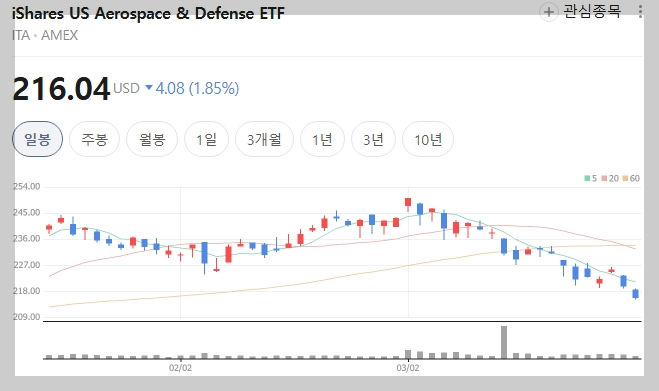
Task: Click the 4.08 (1.85%) price change
Action: (x=197, y=88)
